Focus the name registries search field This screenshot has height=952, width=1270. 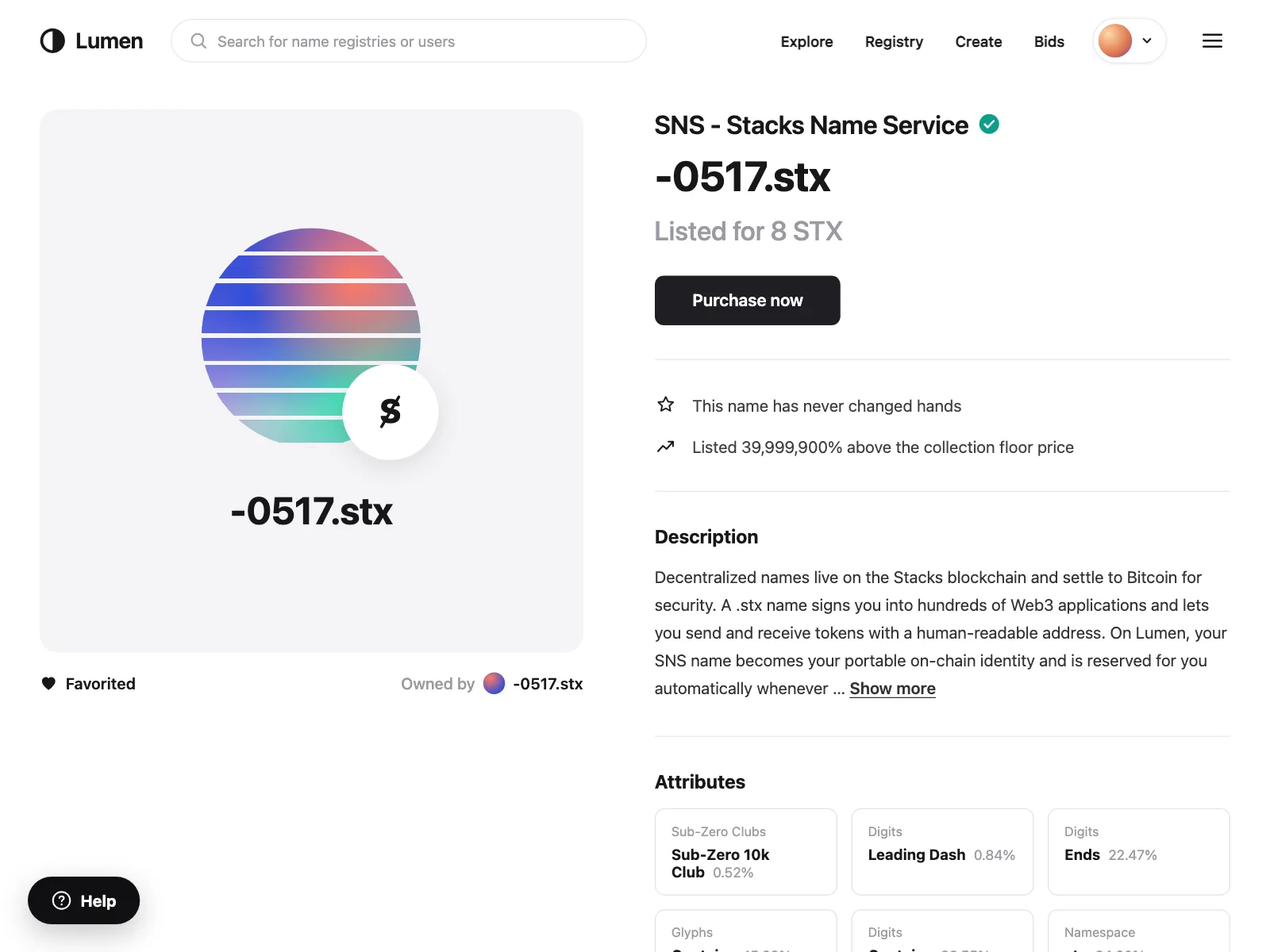(x=409, y=41)
